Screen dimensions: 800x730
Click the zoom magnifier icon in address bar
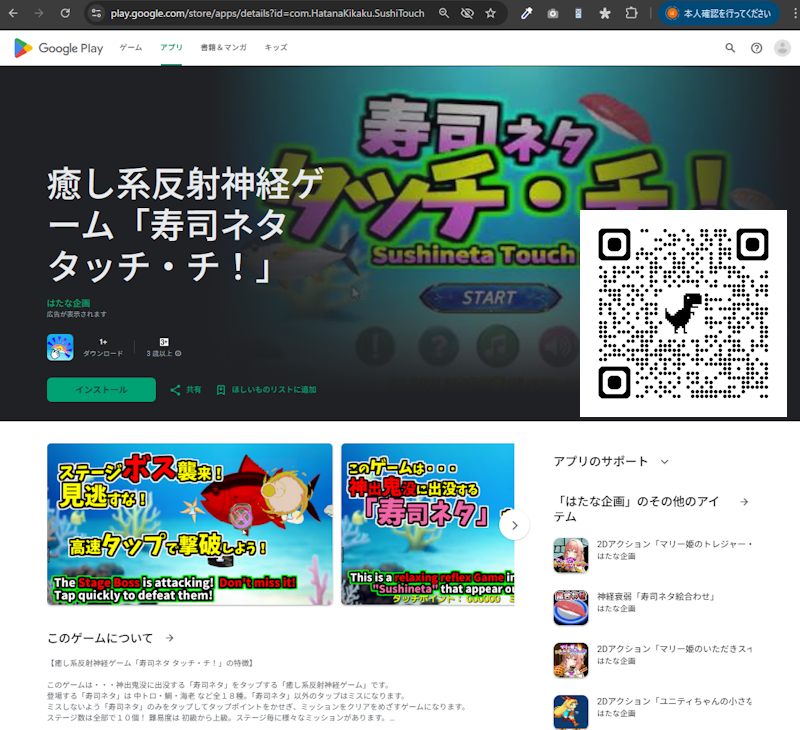444,13
